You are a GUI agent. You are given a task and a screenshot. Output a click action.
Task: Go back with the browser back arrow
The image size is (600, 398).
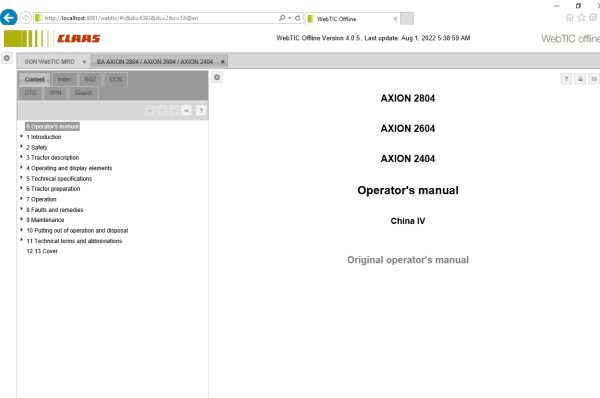tap(8, 18)
